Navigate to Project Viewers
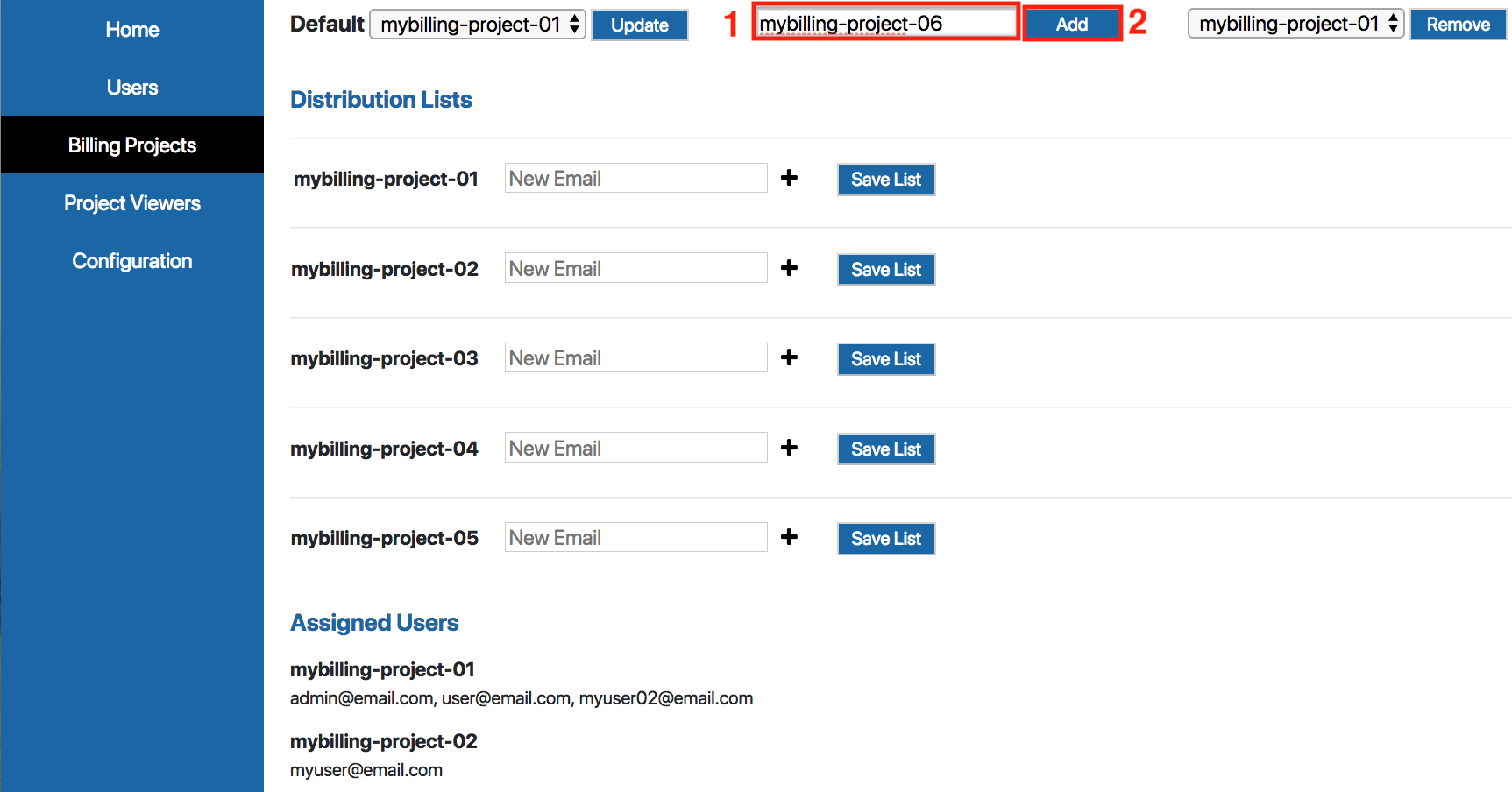Viewport: 1512px width, 792px height. tap(132, 203)
